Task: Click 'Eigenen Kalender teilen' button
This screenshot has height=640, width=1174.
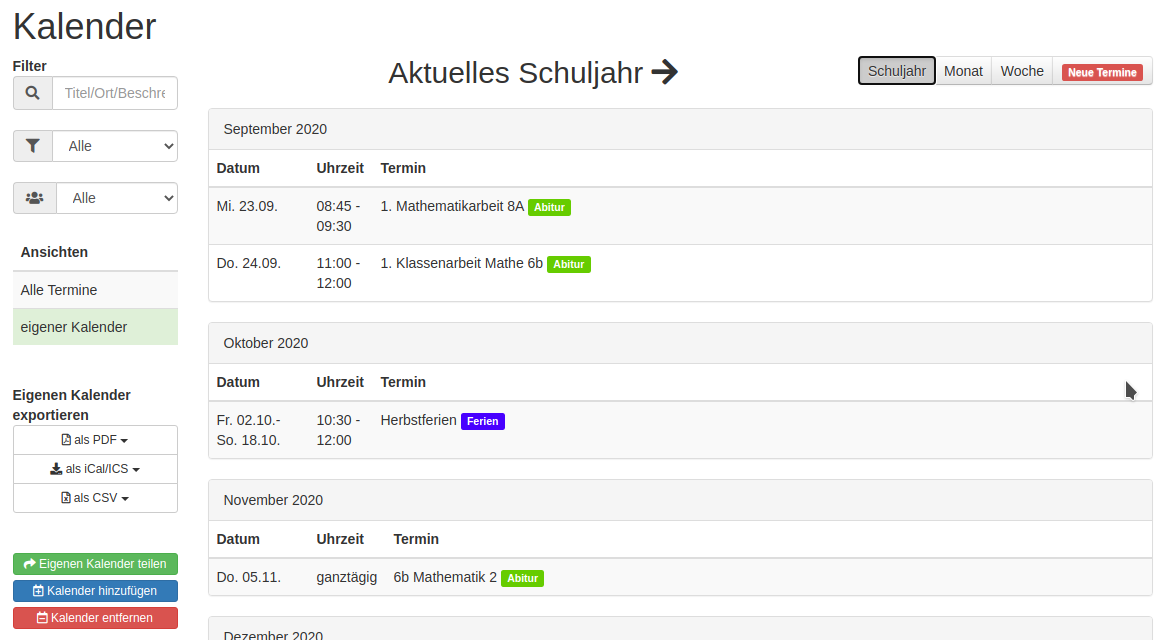Action: [x=95, y=564]
